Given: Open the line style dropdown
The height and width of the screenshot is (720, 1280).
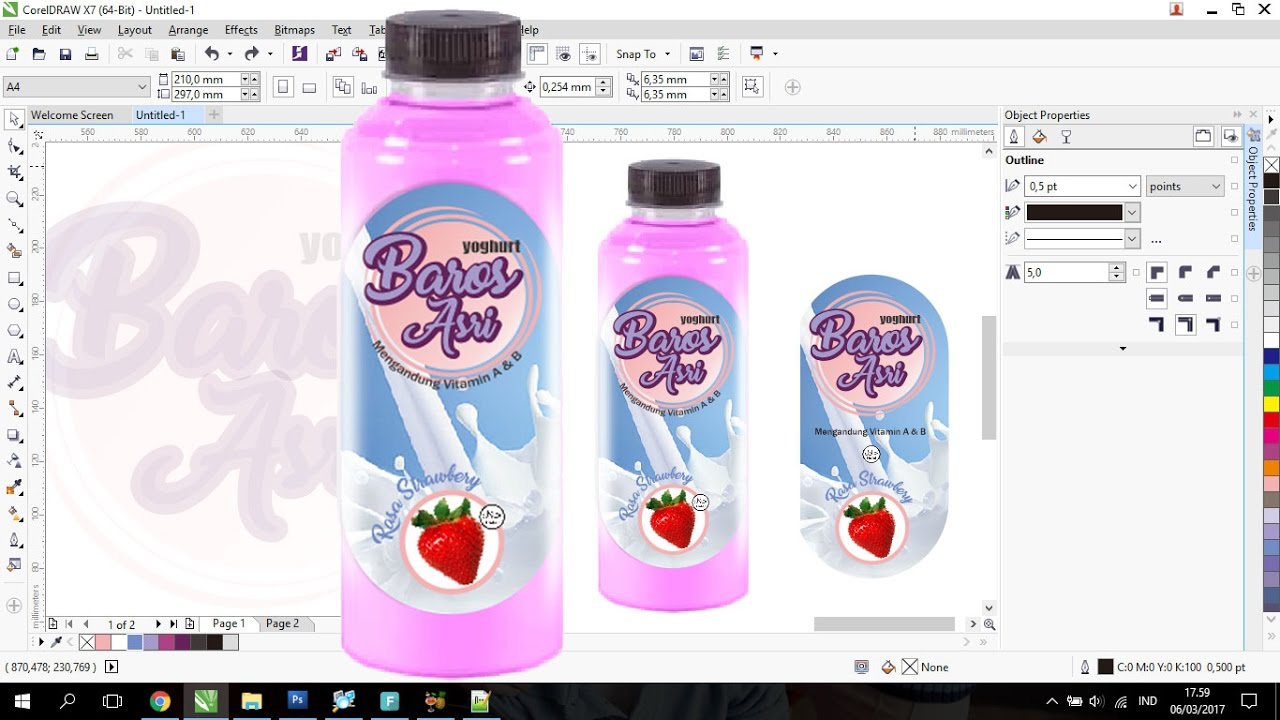Looking at the screenshot, I should point(1132,239).
